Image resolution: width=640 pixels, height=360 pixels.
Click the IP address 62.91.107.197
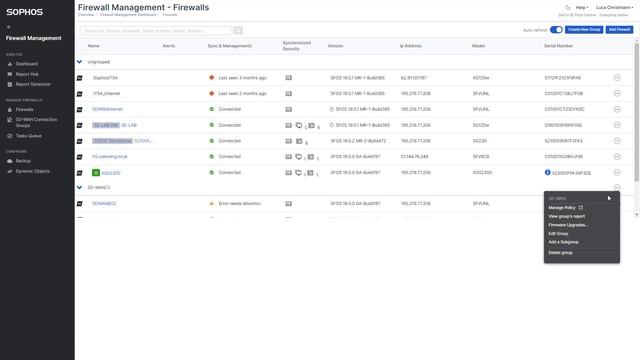[413, 78]
